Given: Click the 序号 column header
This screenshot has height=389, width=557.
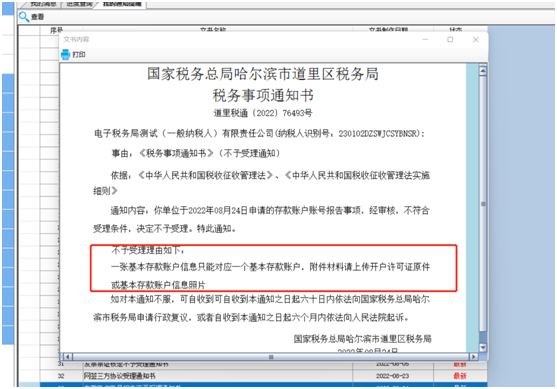Looking at the screenshot, I should pyautogui.click(x=57, y=30).
